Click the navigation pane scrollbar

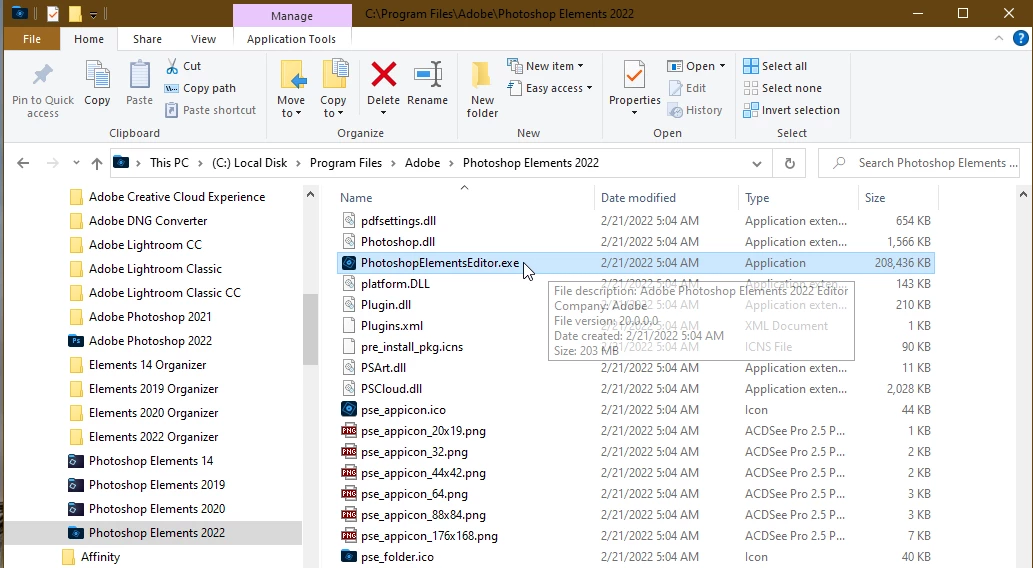(310, 328)
